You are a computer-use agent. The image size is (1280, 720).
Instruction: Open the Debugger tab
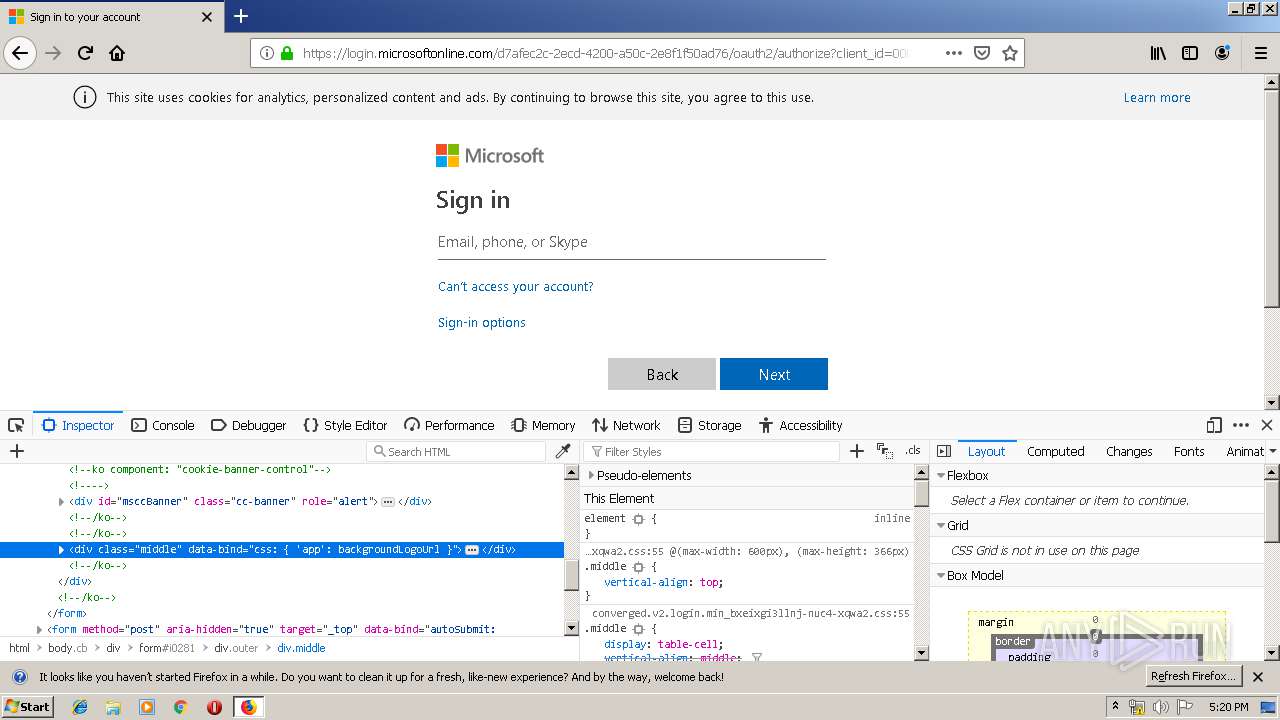[x=249, y=425]
